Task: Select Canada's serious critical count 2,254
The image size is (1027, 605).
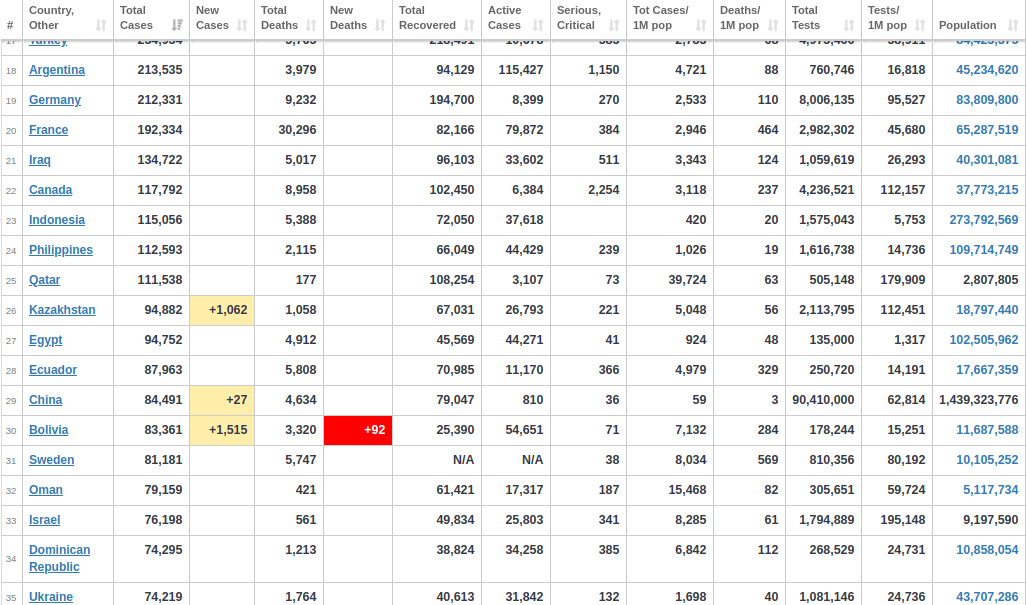Action: (603, 191)
